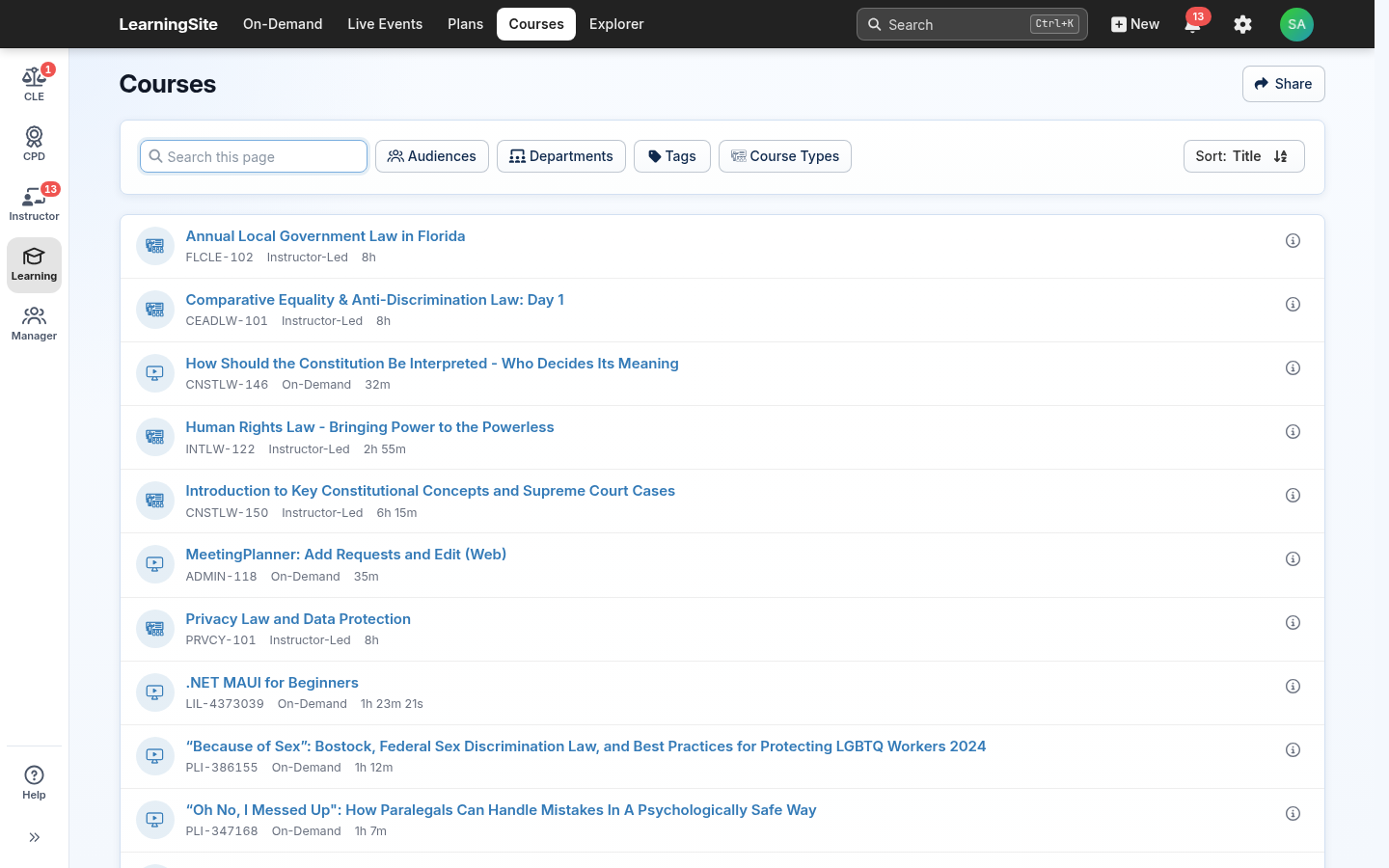The image size is (1389, 868).
Task: Open "Because of Sex" Bostock course
Action: pos(586,746)
